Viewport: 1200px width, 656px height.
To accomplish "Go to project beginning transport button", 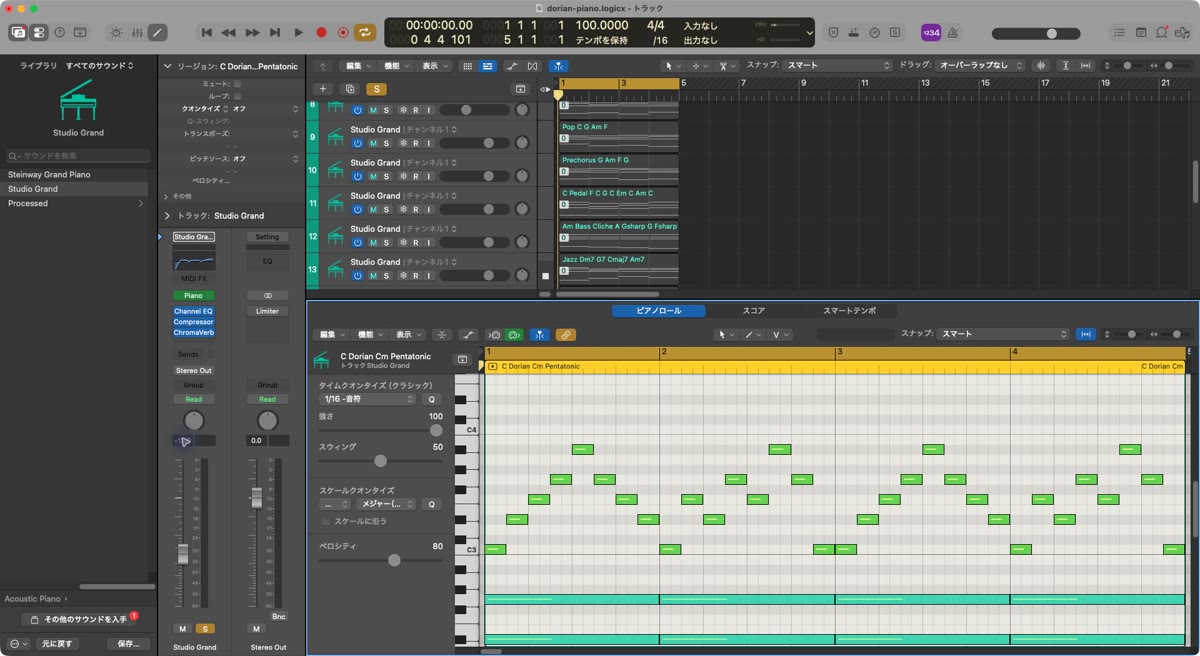I will [x=207, y=32].
